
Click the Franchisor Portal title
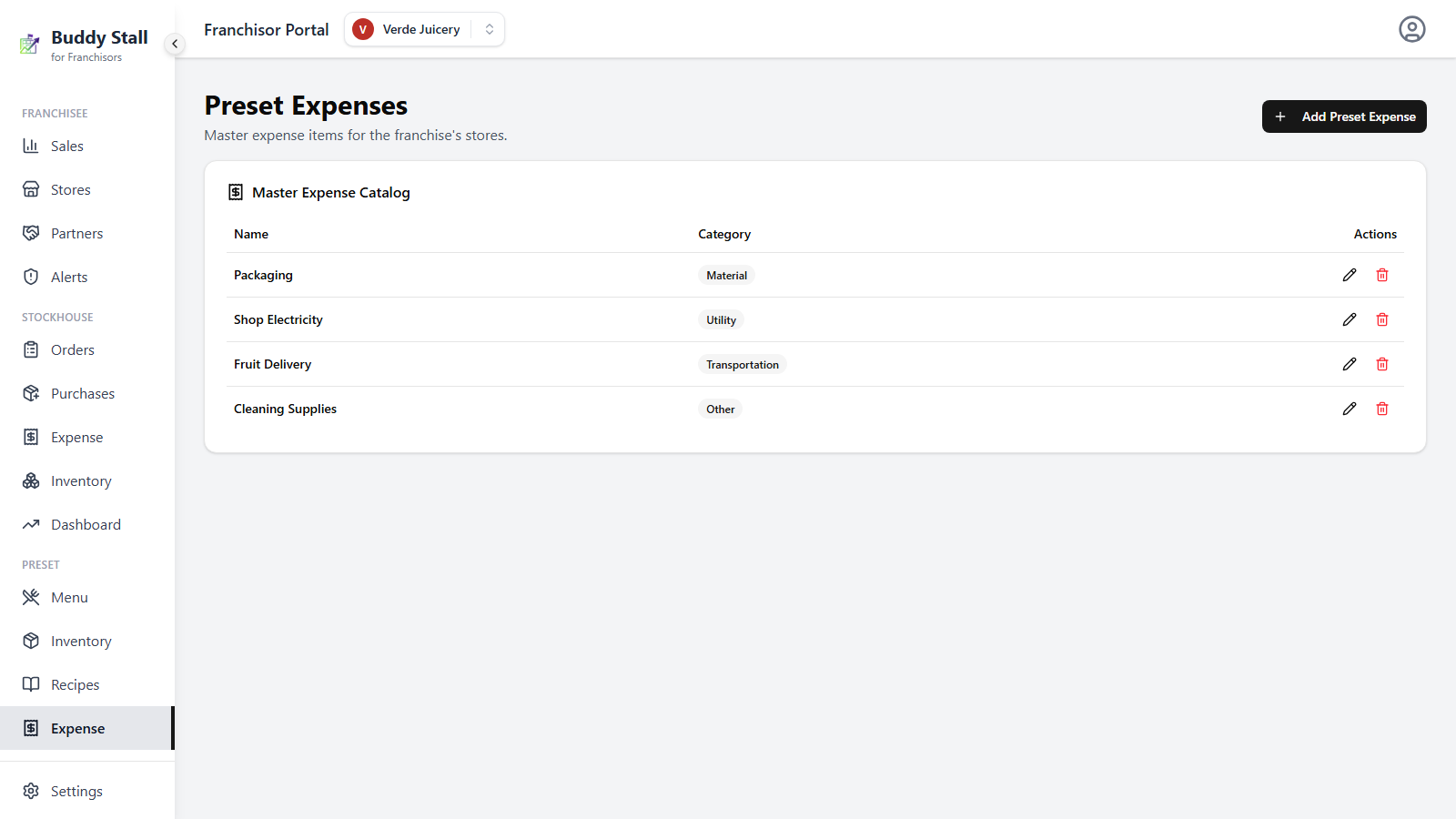(267, 29)
